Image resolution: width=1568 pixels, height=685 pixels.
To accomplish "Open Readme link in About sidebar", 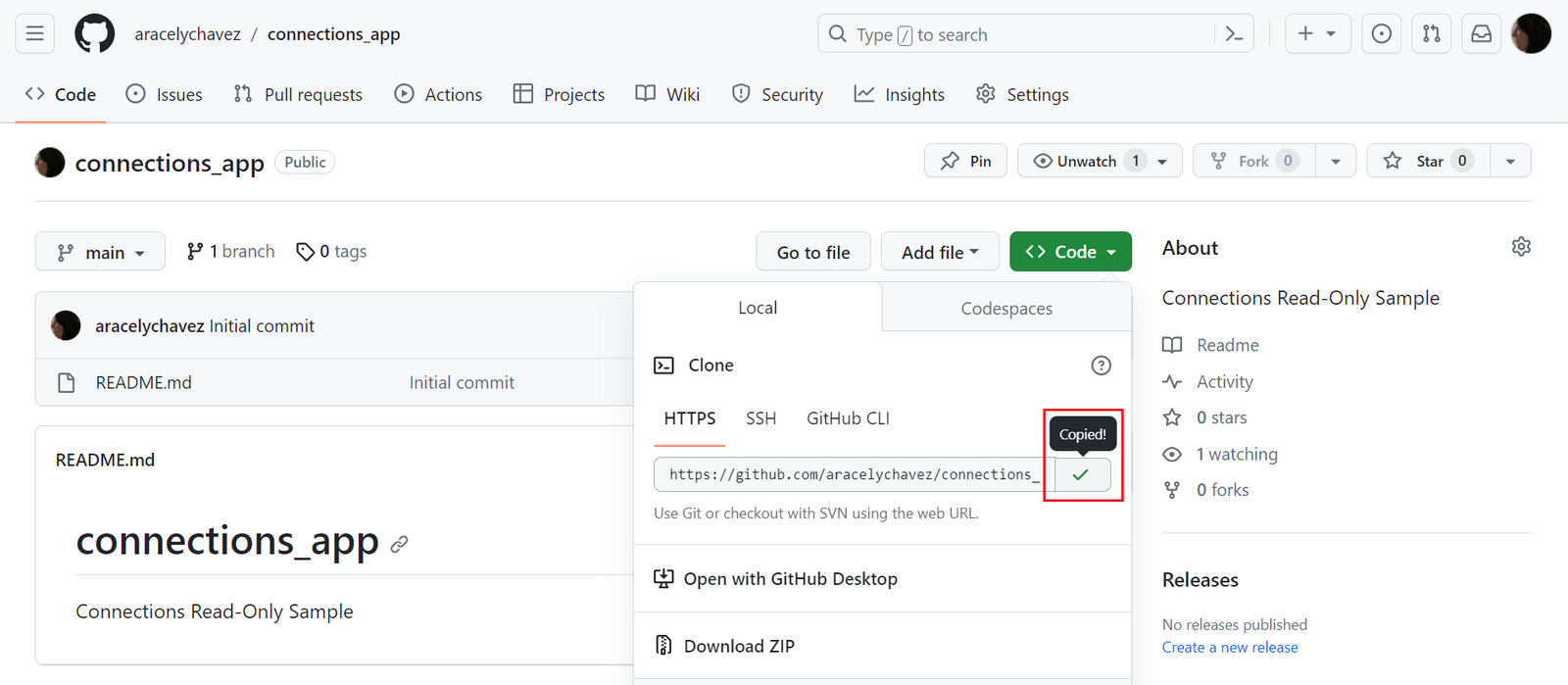I will (1210, 345).
